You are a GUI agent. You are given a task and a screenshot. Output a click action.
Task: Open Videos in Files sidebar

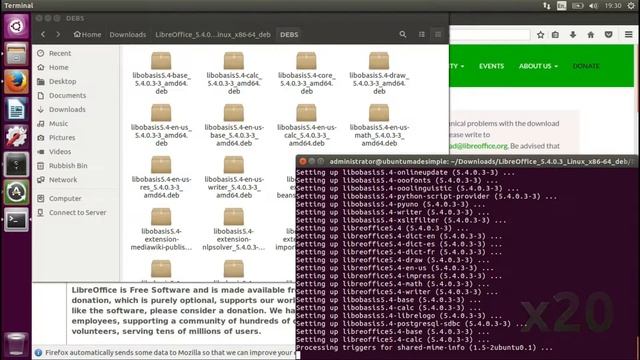click(60, 152)
